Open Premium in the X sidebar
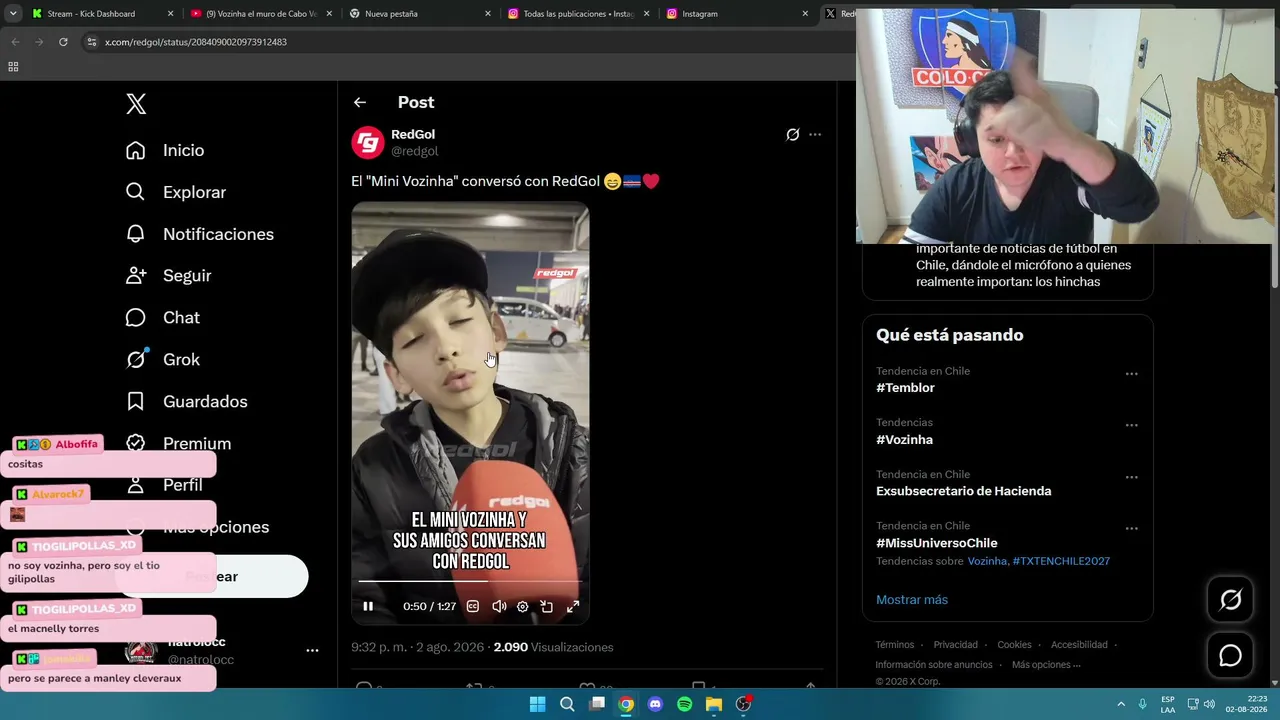The height and width of the screenshot is (720, 1280). (178, 444)
